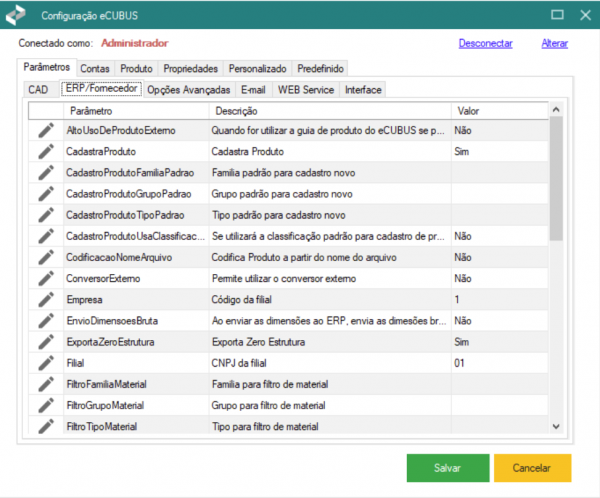This screenshot has width=600, height=498.
Task: Open the Predefinido tab
Action: [x=321, y=69]
